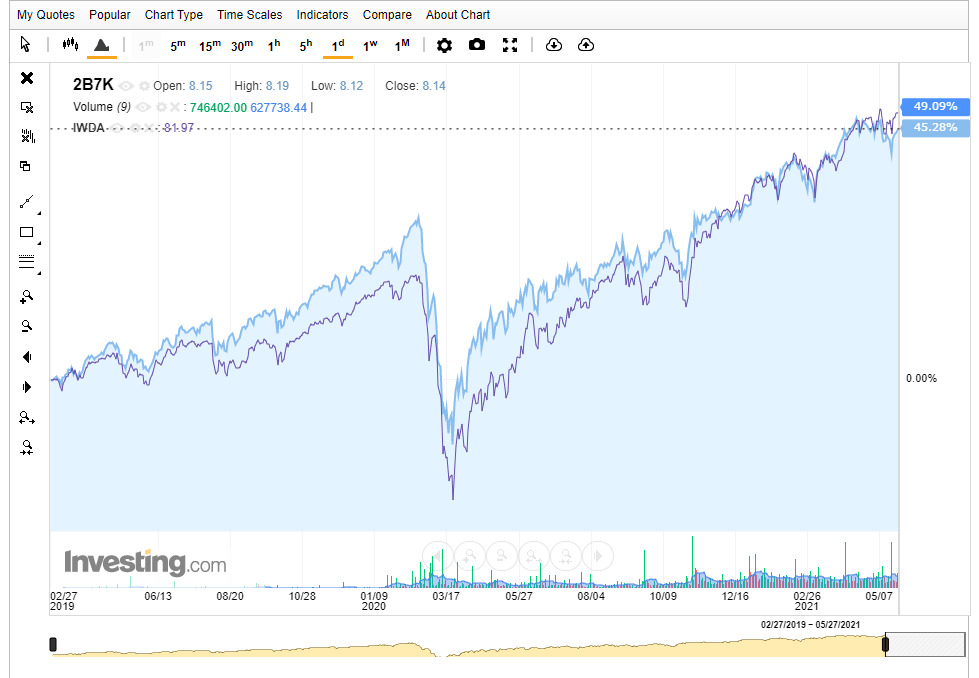Select the candlestick chart type icon
The width and height of the screenshot is (979, 678).
tap(69, 45)
